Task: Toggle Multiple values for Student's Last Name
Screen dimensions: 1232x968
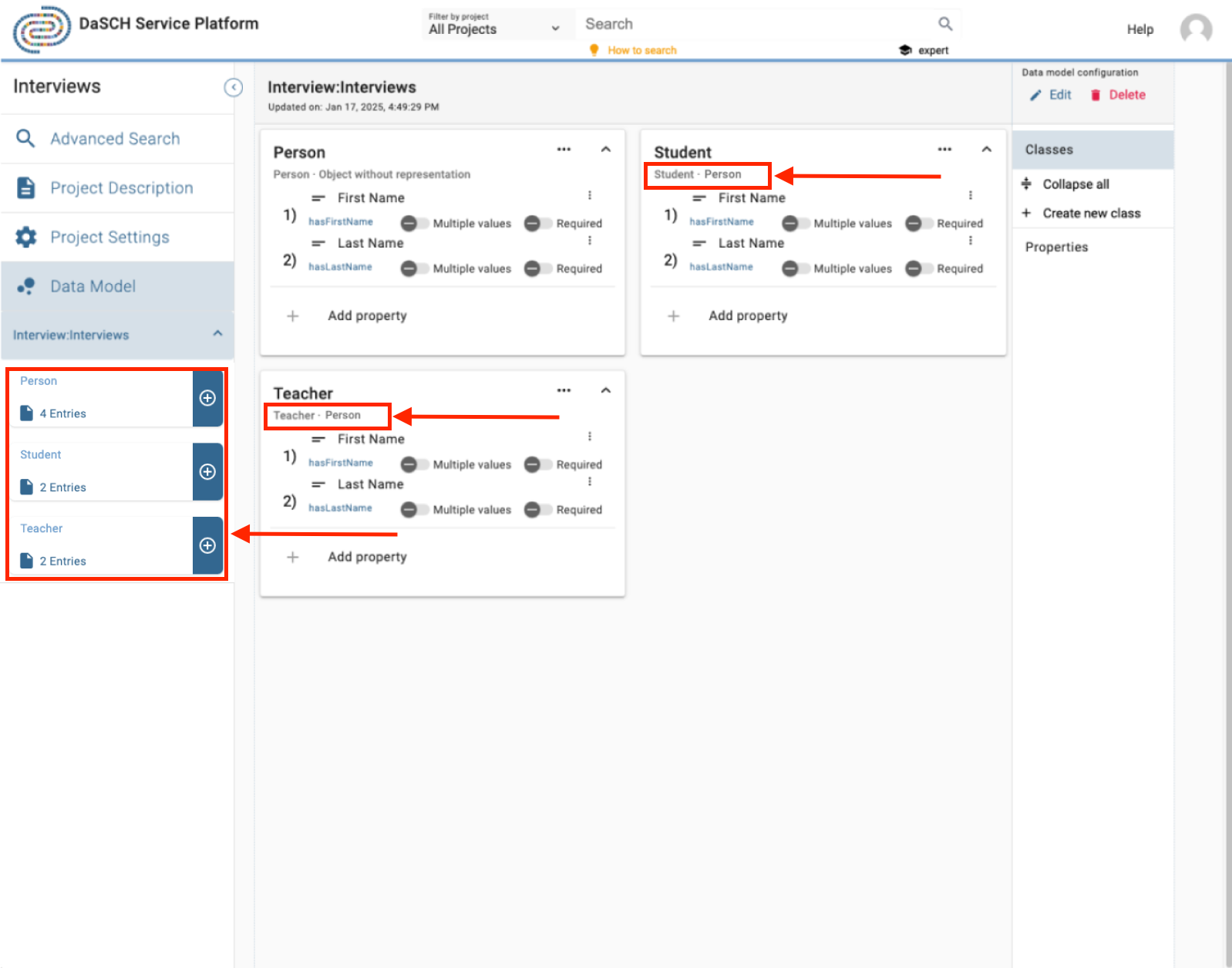Action: coord(795,268)
